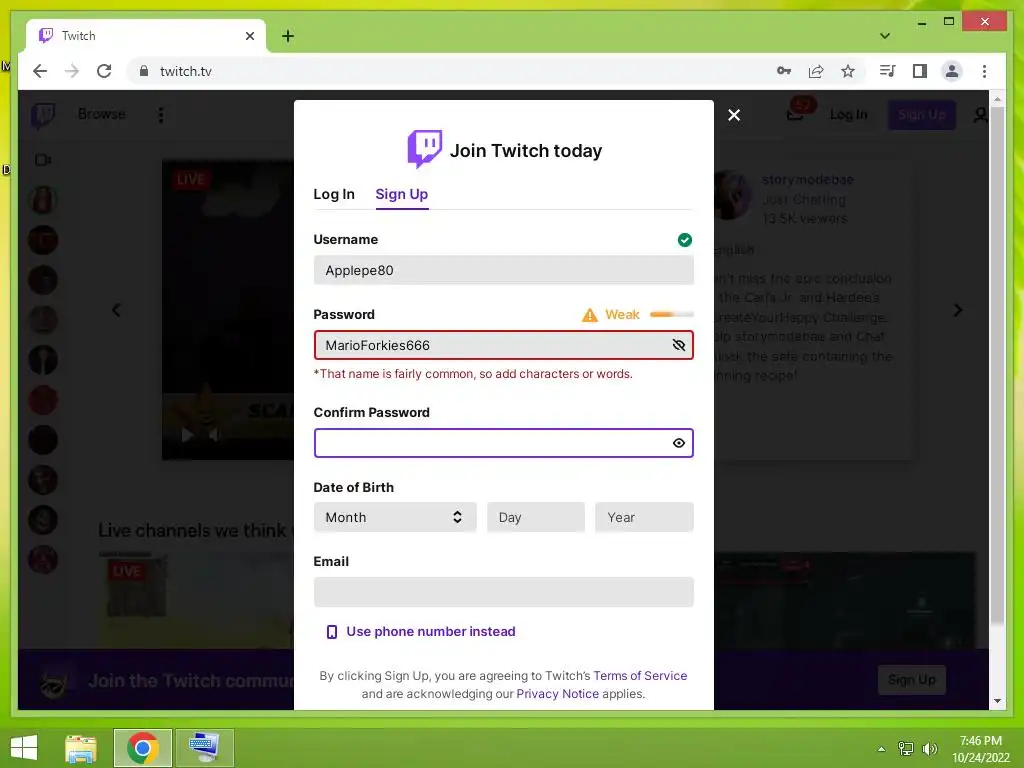Click the green username valid checkmark
1024x768 pixels.
coord(684,240)
